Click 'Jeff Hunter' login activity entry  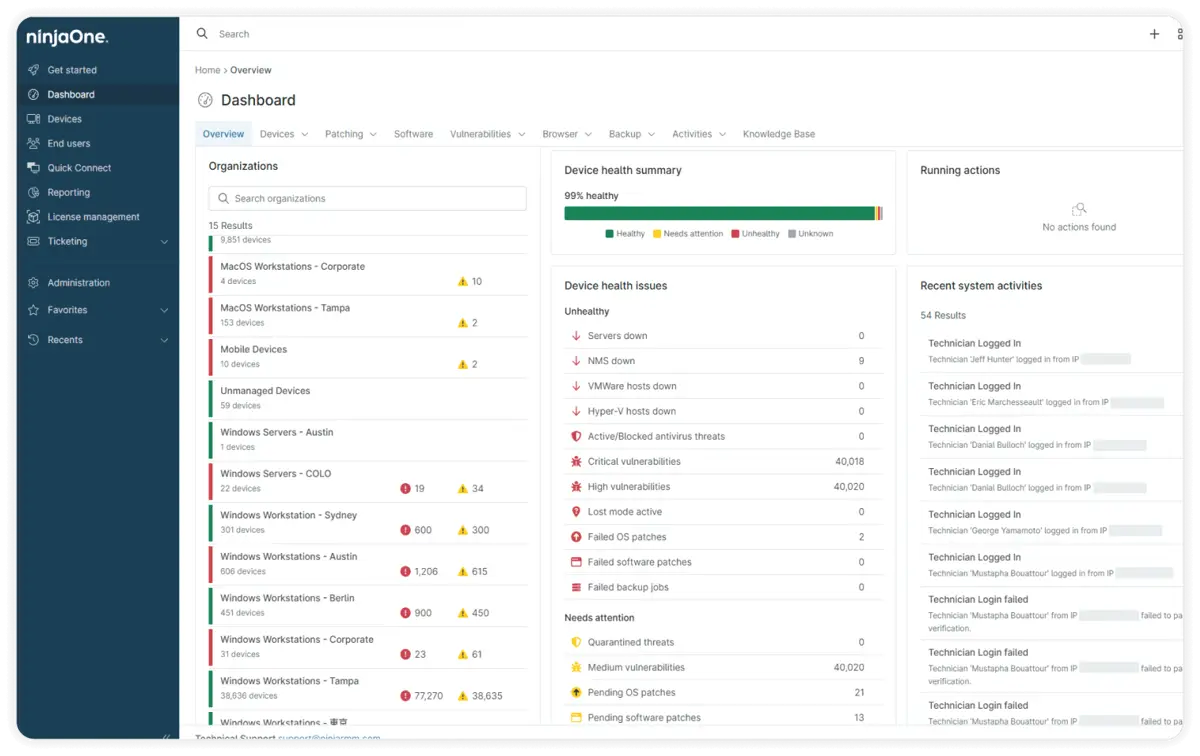pos(1050,351)
